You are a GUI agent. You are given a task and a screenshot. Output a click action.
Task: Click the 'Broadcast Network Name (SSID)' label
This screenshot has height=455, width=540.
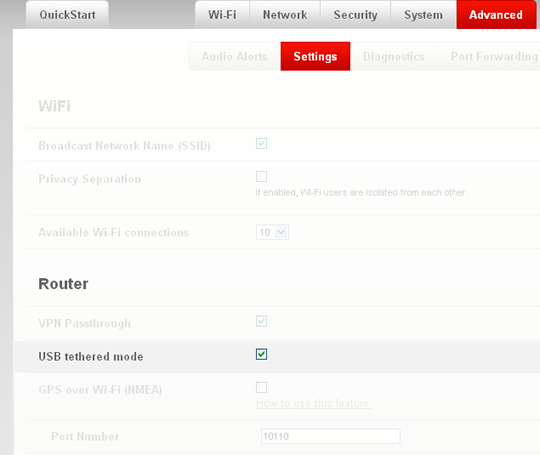[124, 146]
